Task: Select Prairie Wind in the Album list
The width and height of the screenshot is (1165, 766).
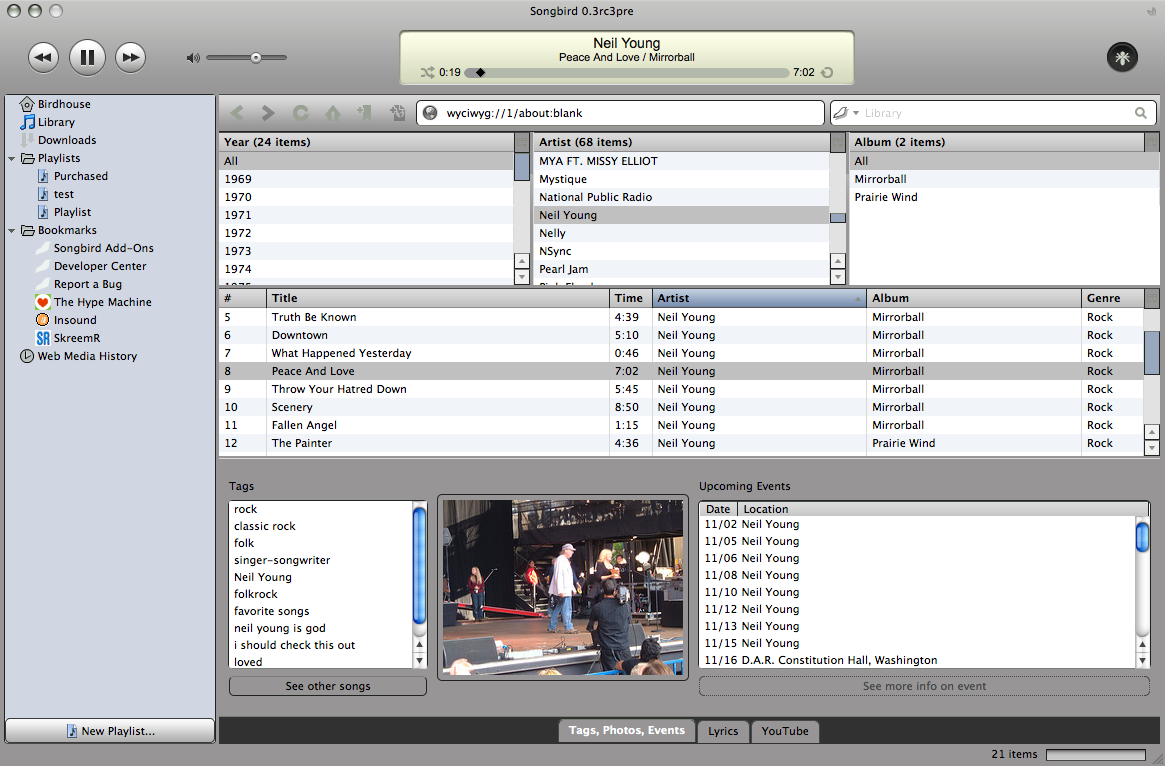Action: point(885,197)
